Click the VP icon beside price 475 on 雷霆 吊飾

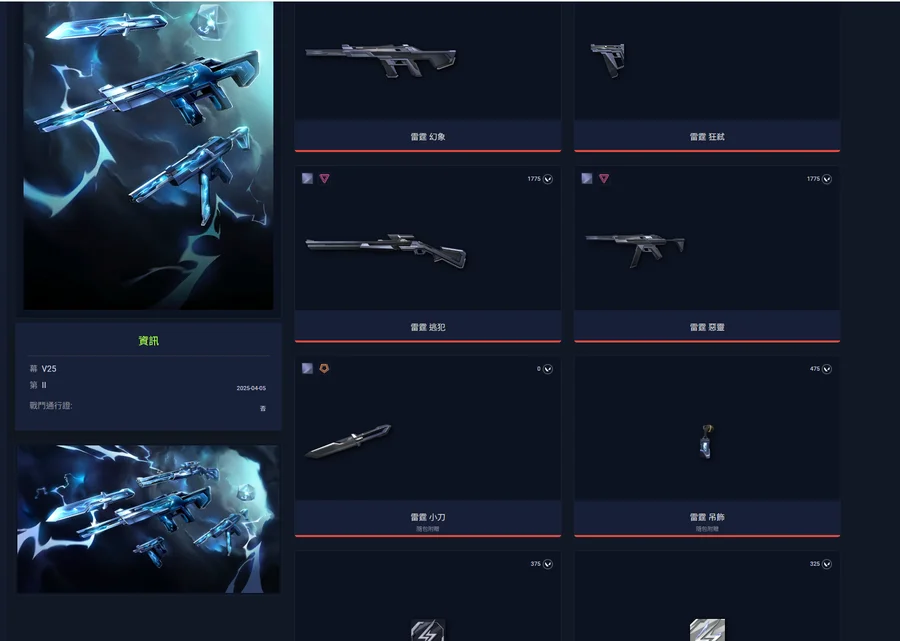pos(827,369)
